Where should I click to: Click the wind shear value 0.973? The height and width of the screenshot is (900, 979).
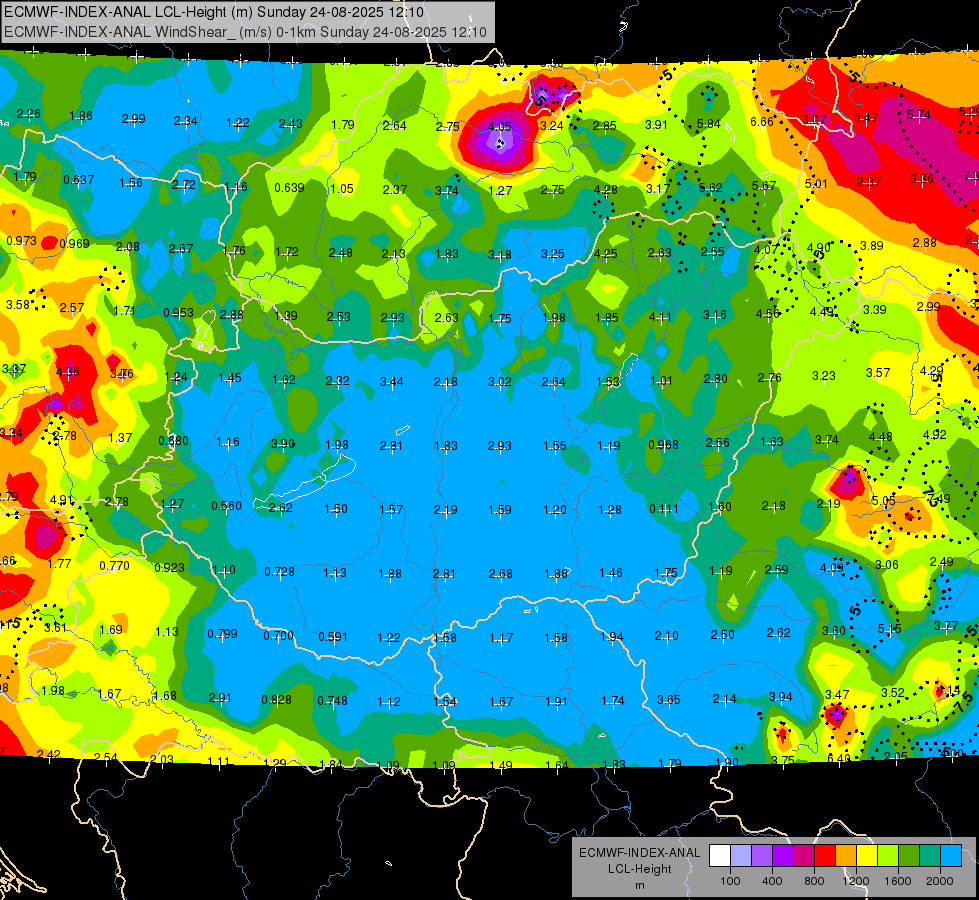[21, 240]
